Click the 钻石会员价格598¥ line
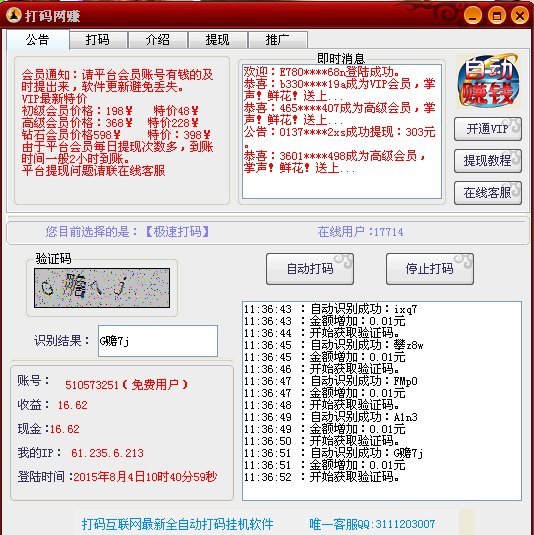Viewport: 534px width, 535px height. coord(71,135)
